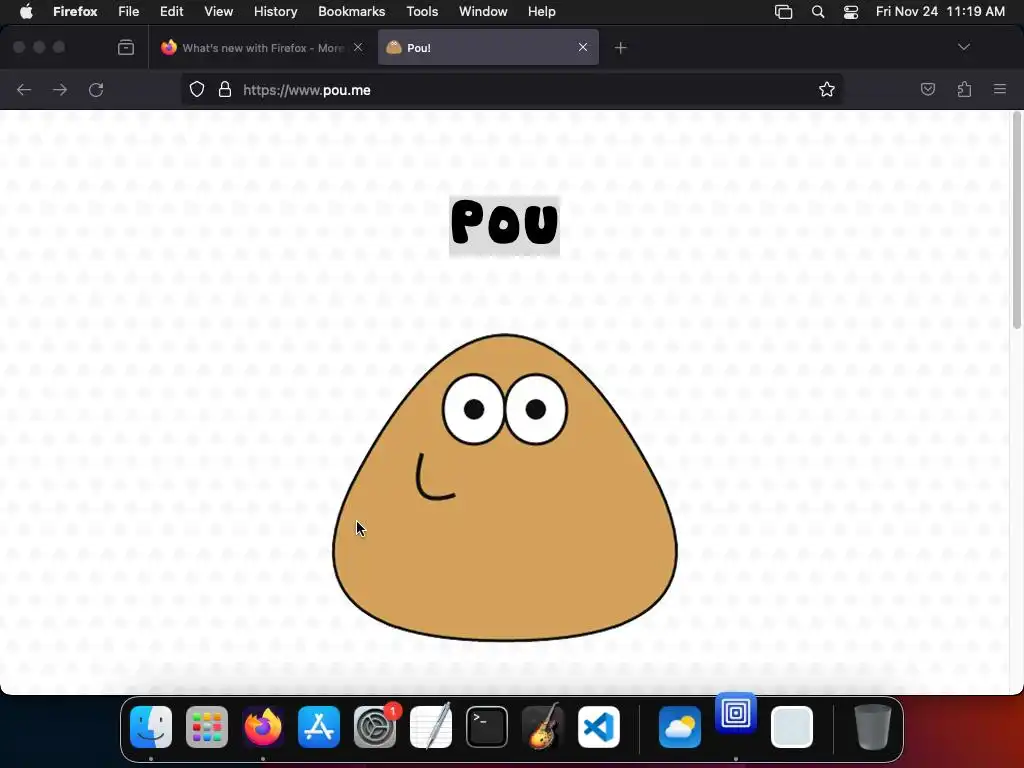Click Firefox icon in the Dock
The width and height of the screenshot is (1024, 768).
point(263,726)
